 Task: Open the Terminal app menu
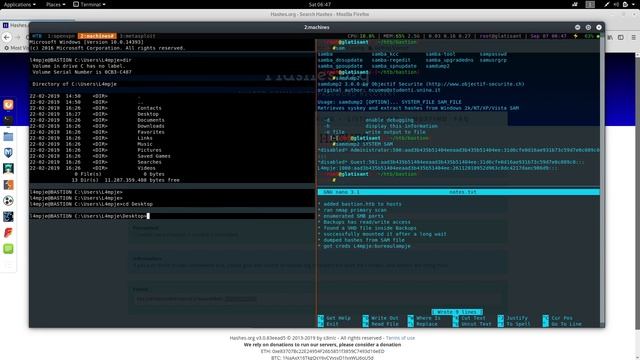(89, 4)
